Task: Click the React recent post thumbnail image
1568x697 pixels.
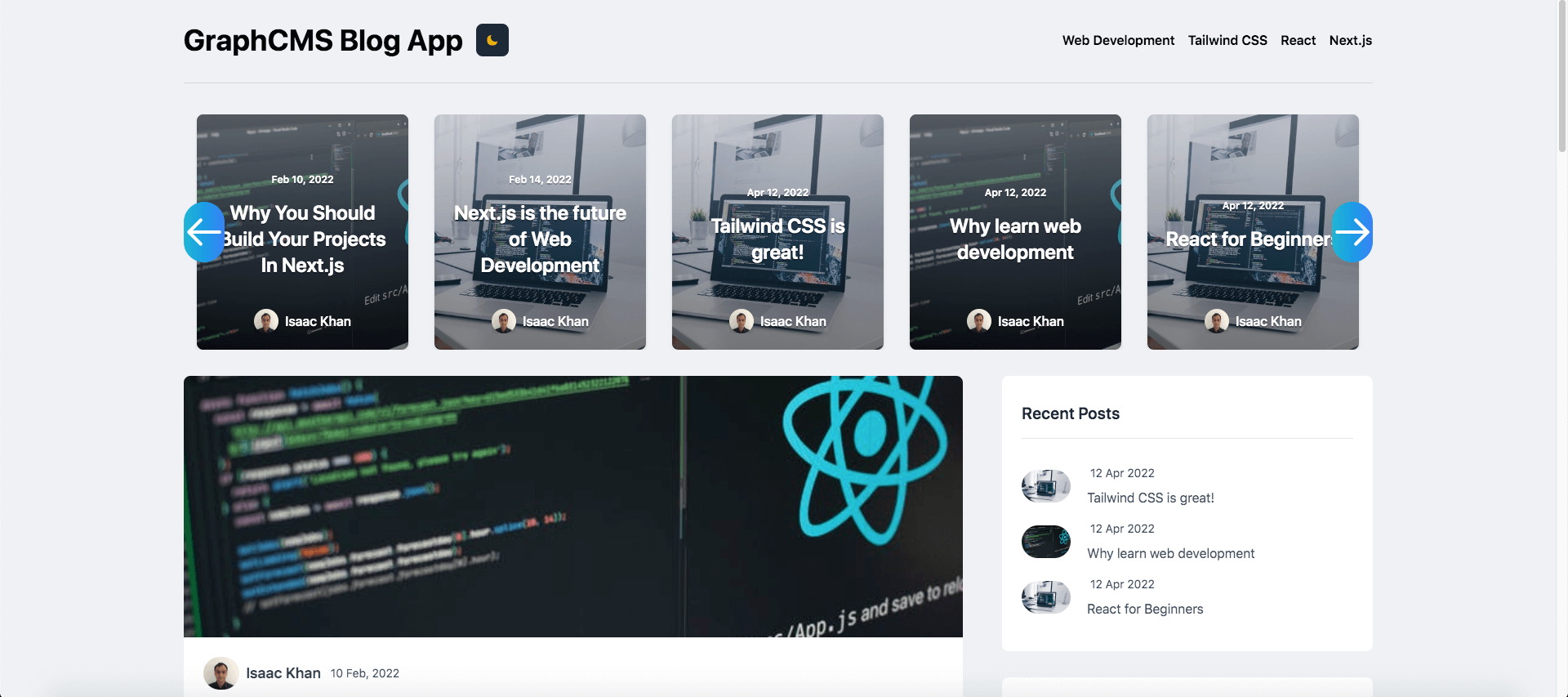Action: 1046,597
